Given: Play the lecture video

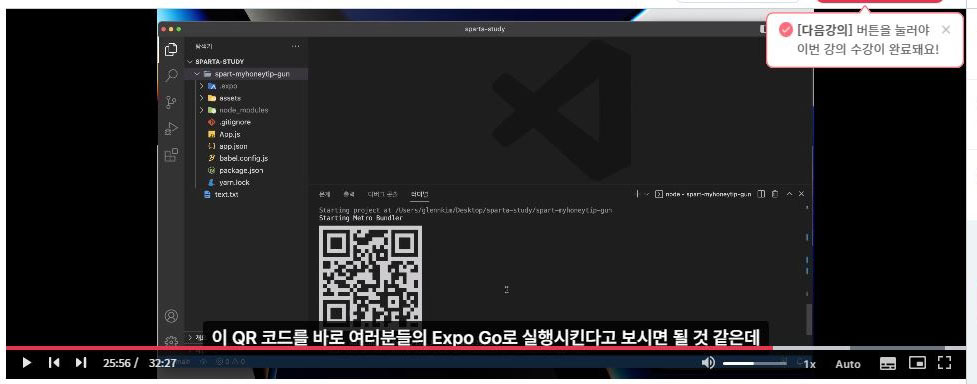Looking at the screenshot, I should tap(26, 363).
